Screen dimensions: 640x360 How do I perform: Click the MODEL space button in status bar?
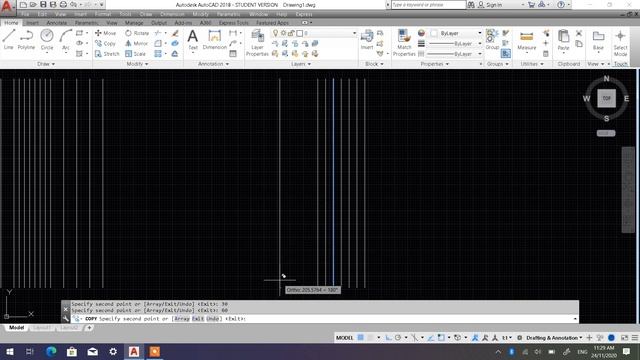click(x=344, y=338)
